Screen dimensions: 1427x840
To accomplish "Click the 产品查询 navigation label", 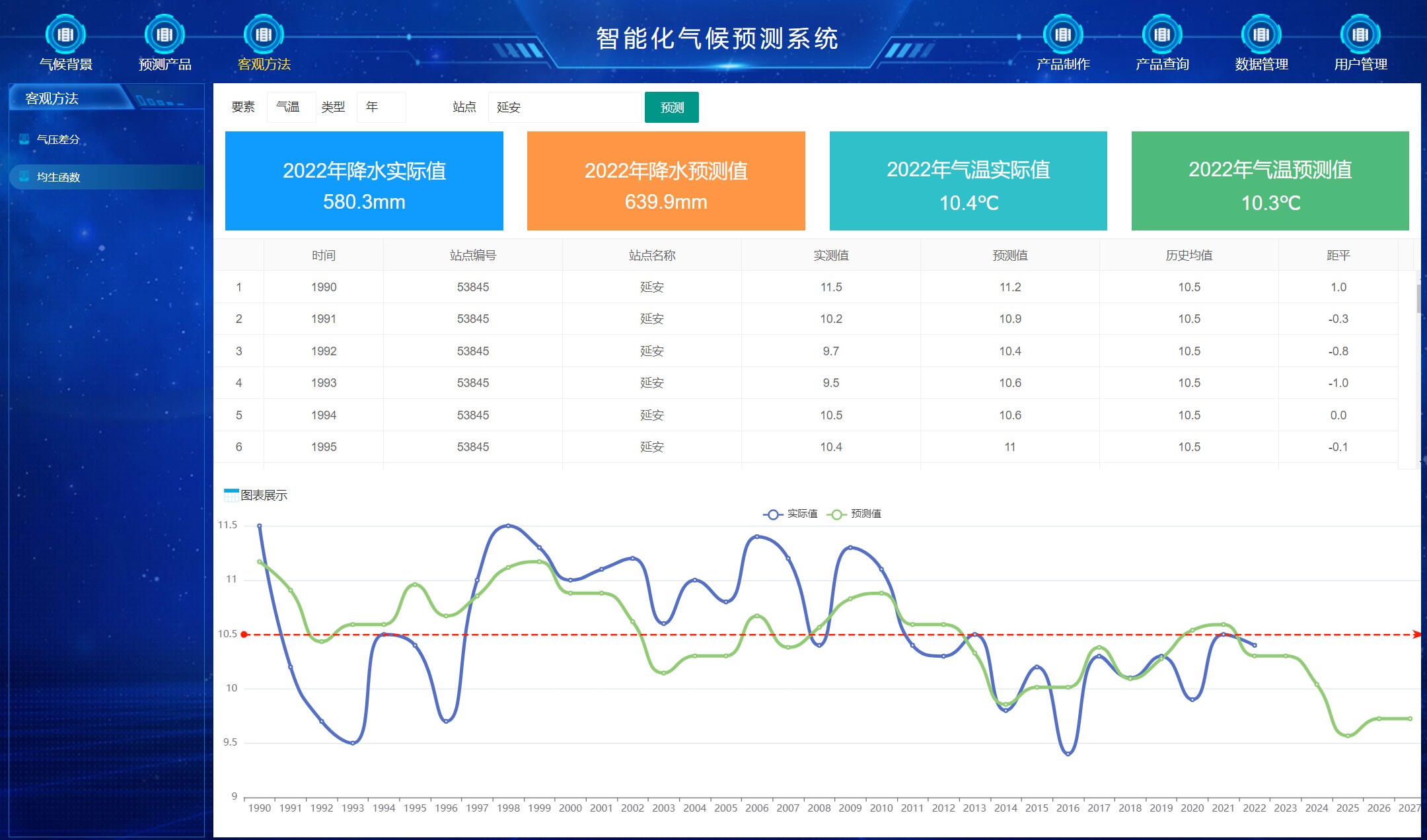I will coord(1162,64).
